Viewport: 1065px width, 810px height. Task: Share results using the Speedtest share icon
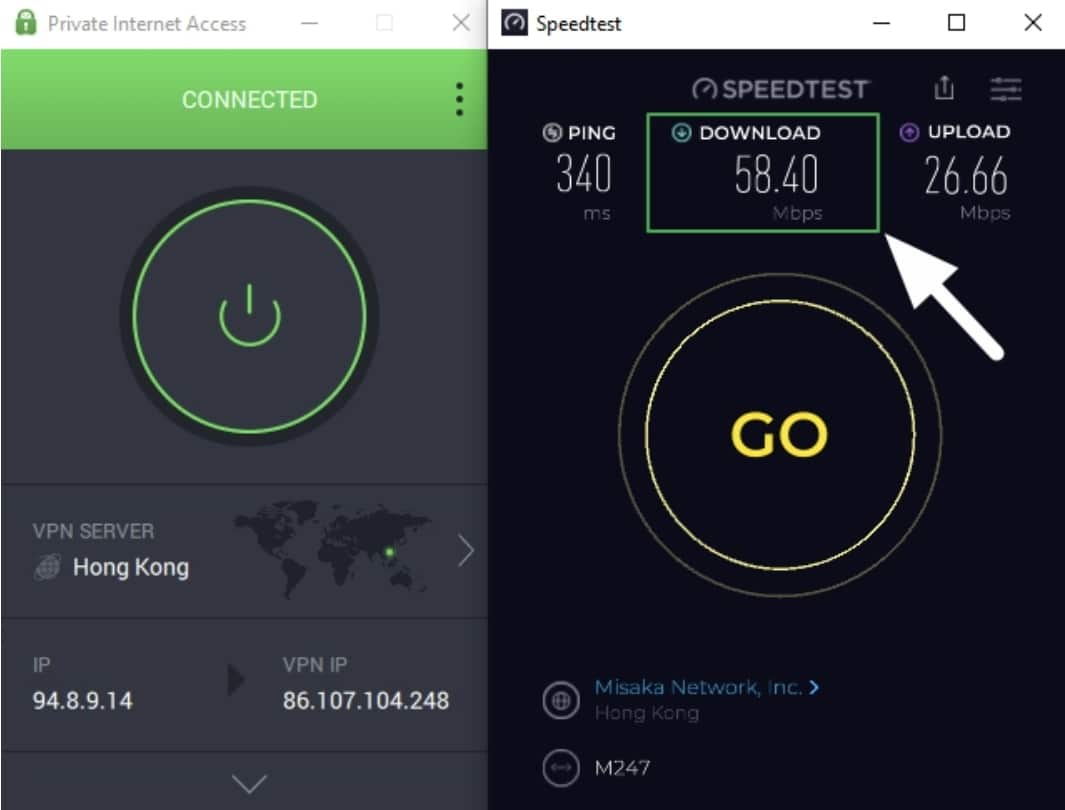[x=943, y=88]
